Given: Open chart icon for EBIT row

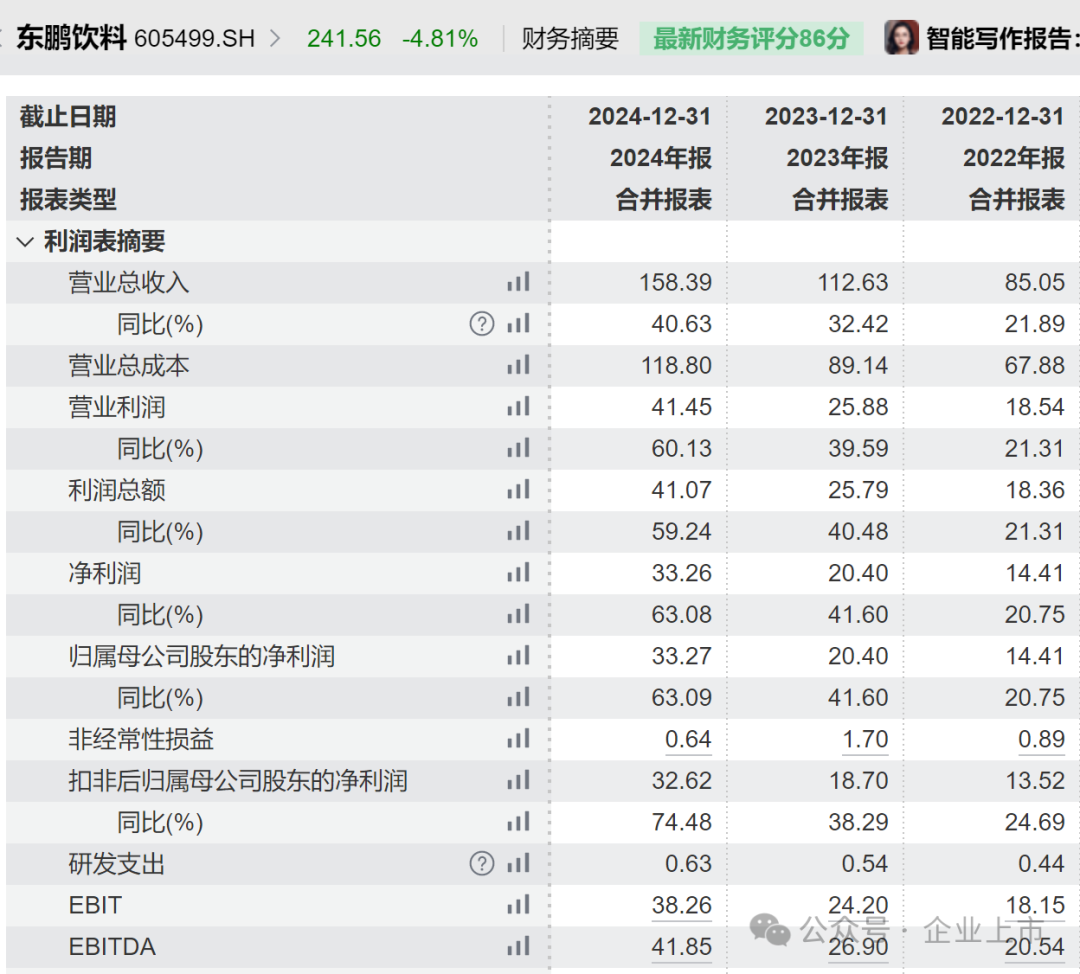Looking at the screenshot, I should point(518,905).
